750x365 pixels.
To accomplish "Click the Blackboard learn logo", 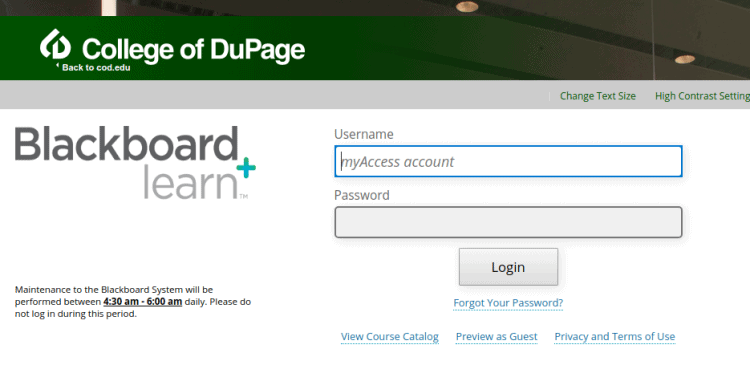I will pos(135,163).
